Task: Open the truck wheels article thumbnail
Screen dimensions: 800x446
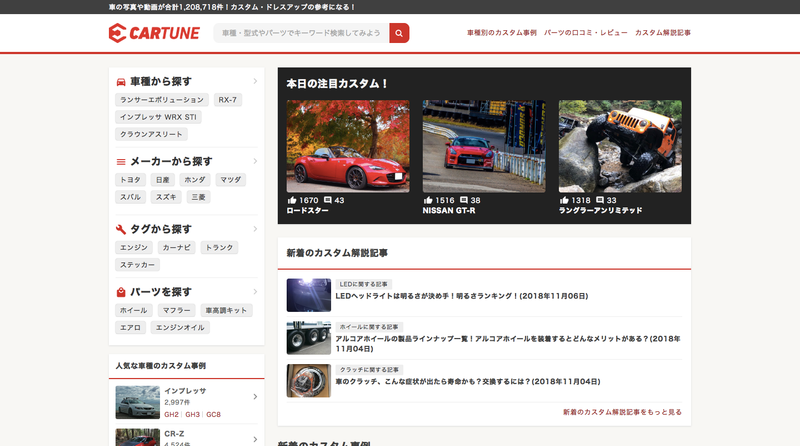Action: click(309, 338)
